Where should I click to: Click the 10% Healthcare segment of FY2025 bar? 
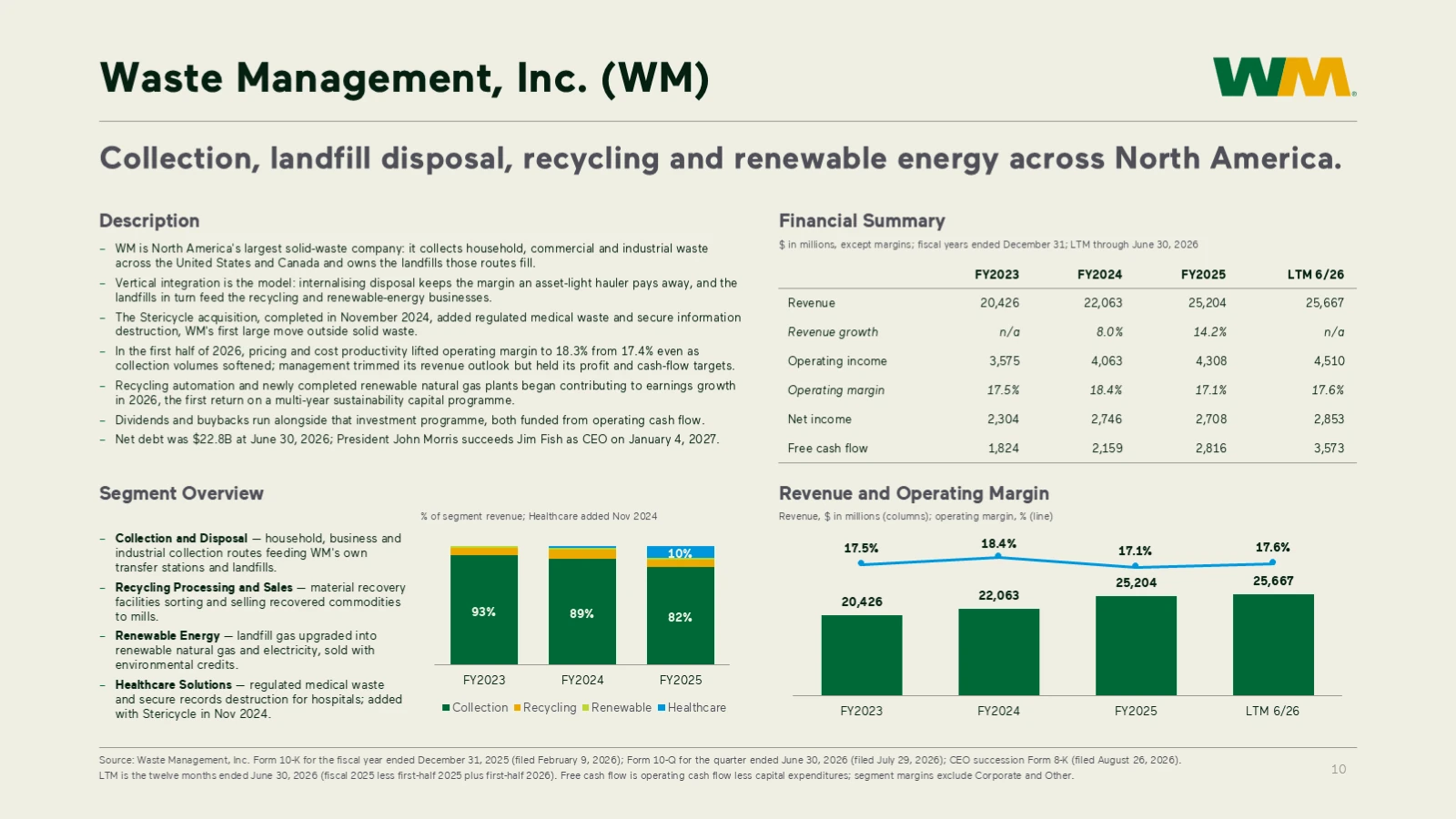[x=681, y=552]
